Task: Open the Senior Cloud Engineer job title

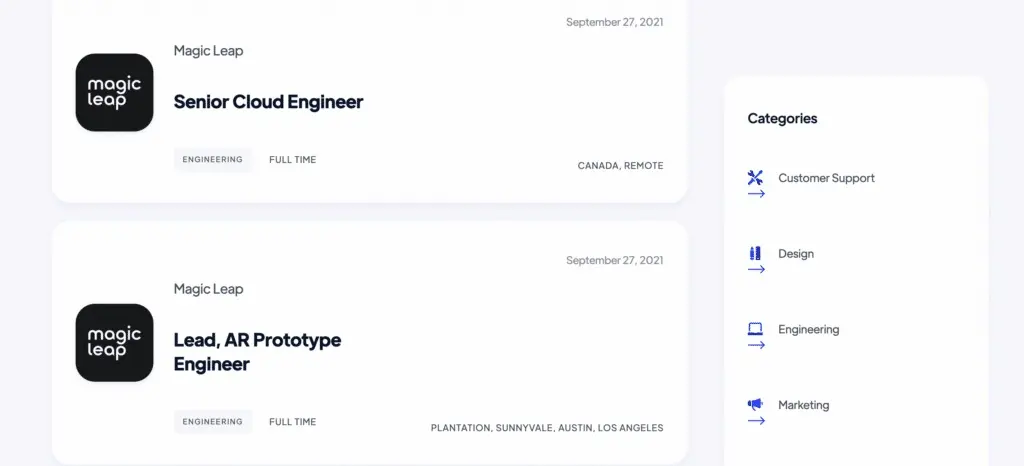Action: click(x=268, y=102)
